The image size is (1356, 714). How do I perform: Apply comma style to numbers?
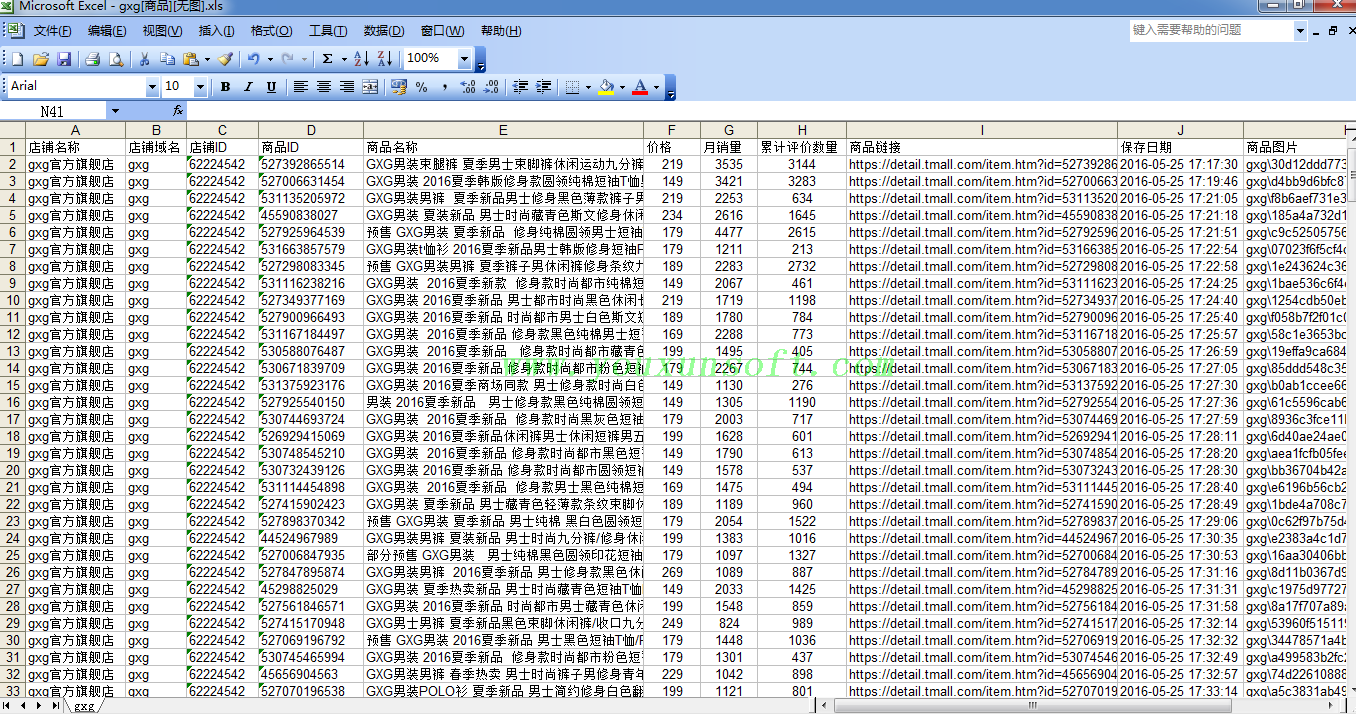tap(444, 87)
